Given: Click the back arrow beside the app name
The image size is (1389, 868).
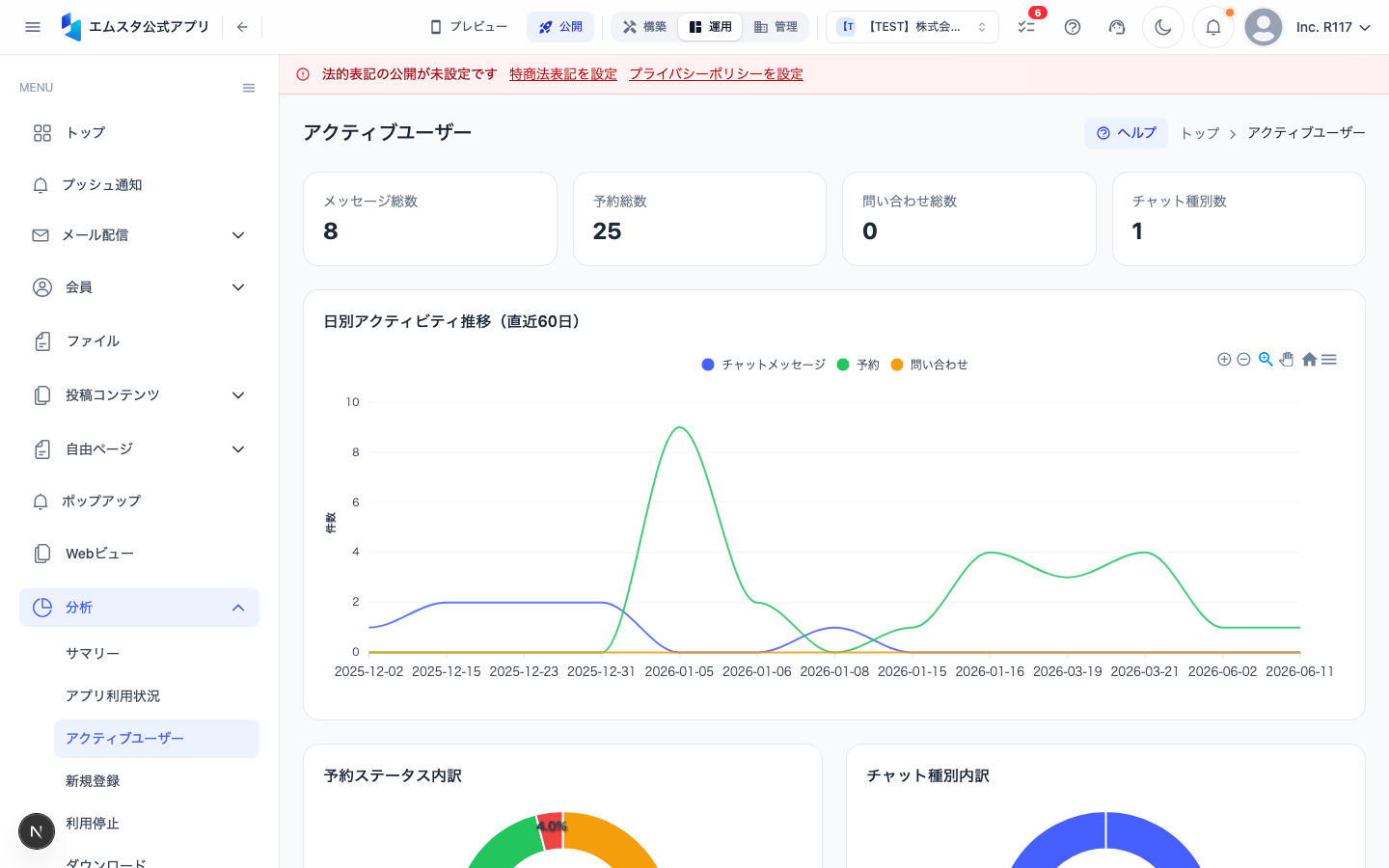Looking at the screenshot, I should (242, 27).
